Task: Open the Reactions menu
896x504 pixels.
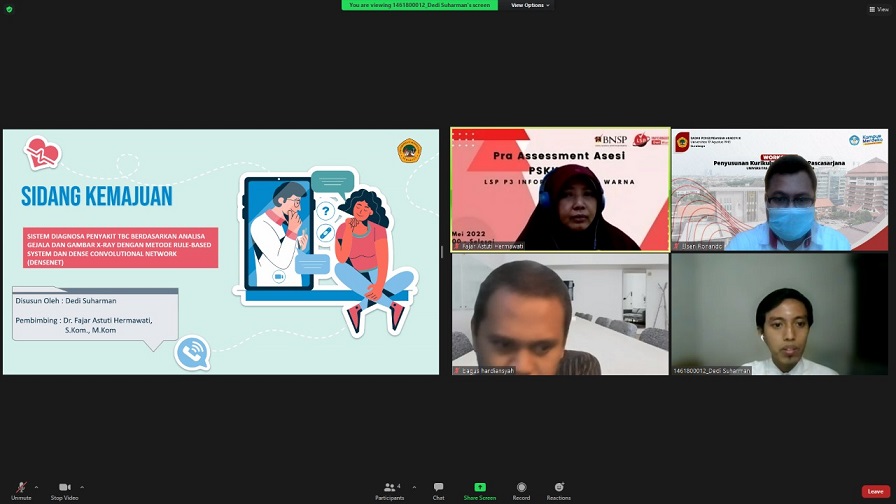Action: (559, 488)
